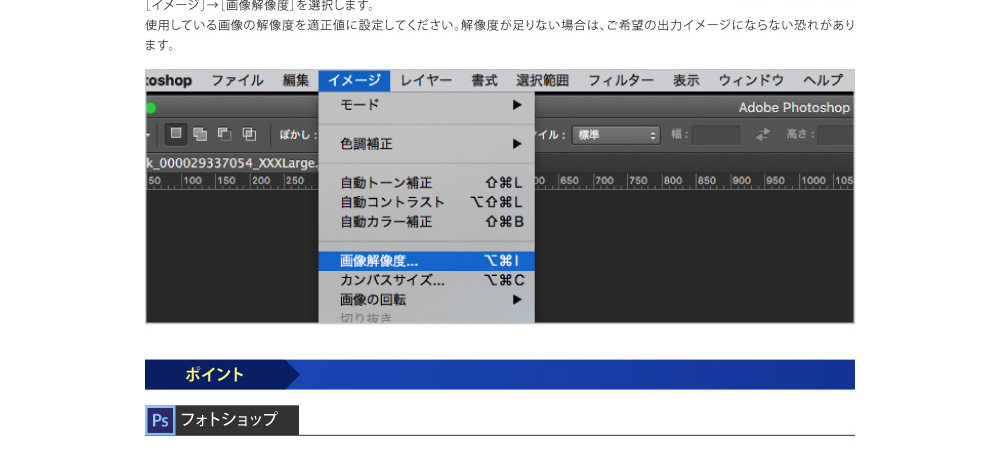Open the 選択範囲 menu
Image resolution: width=1000 pixels, height=451 pixels.
click(542, 80)
